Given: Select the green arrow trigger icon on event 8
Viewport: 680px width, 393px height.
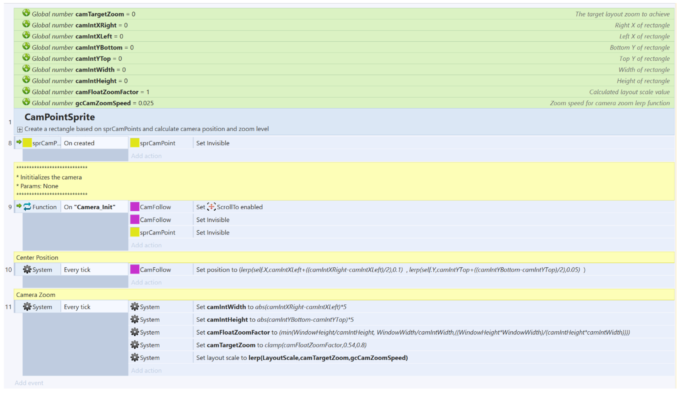Looking at the screenshot, I should point(19,142).
